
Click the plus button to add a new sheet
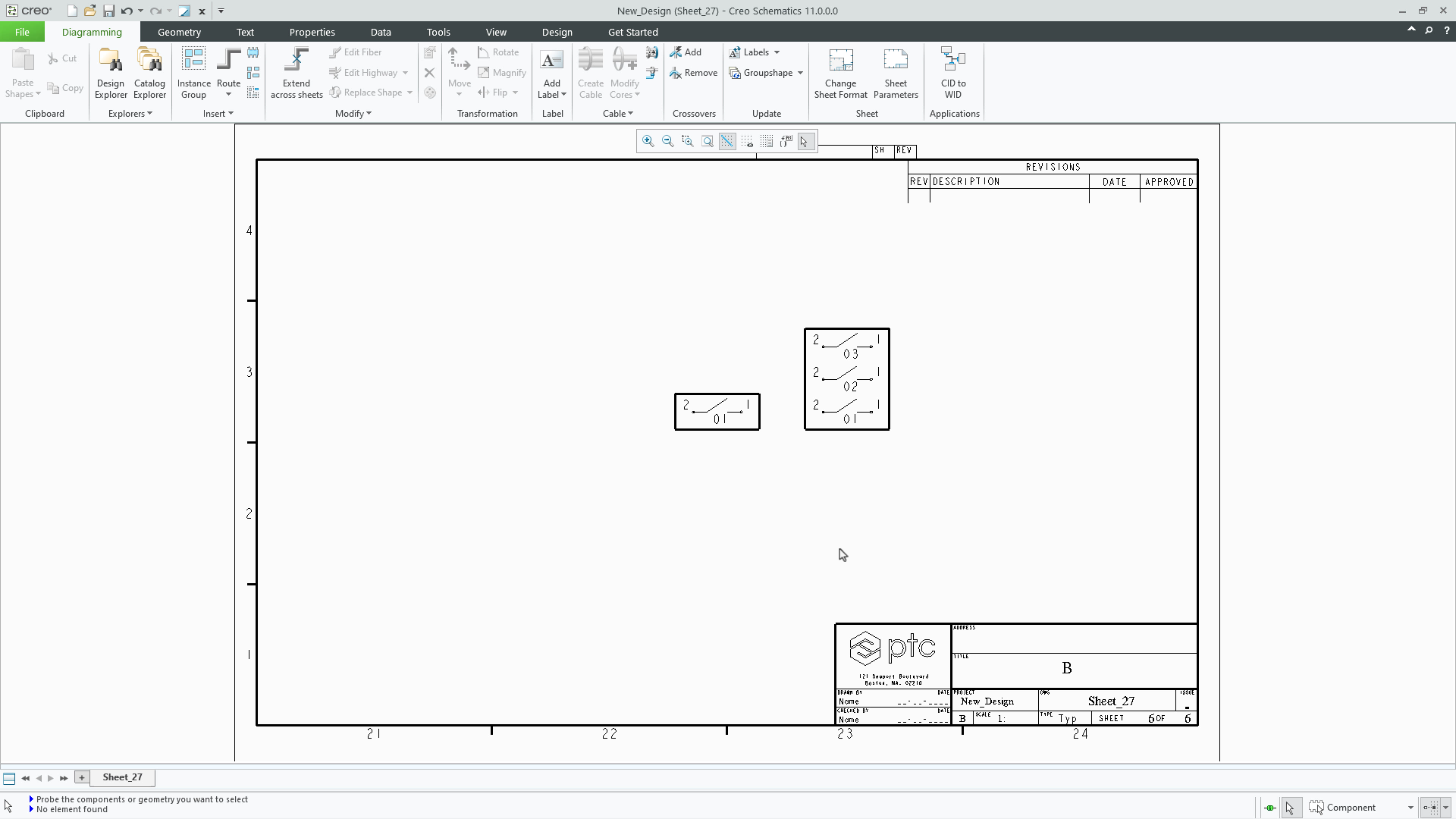[x=81, y=777]
